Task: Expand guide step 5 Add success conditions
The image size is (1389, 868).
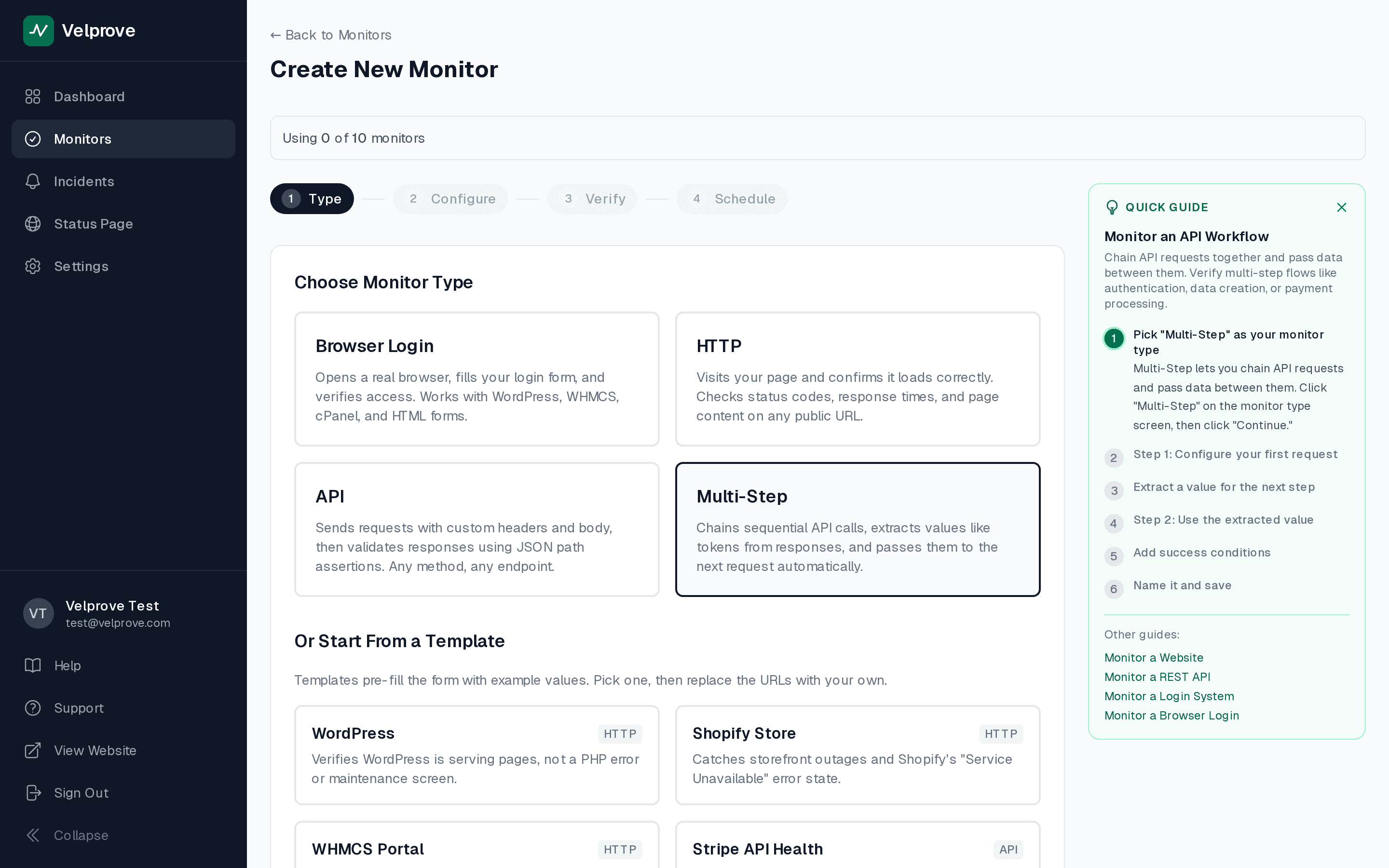Action: (1201, 553)
